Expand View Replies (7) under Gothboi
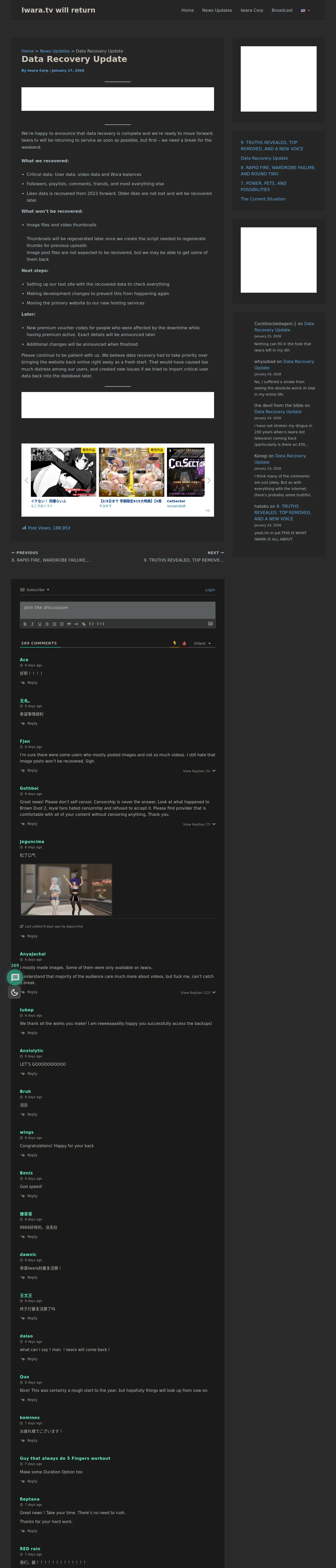336x1568 pixels. 199,825
